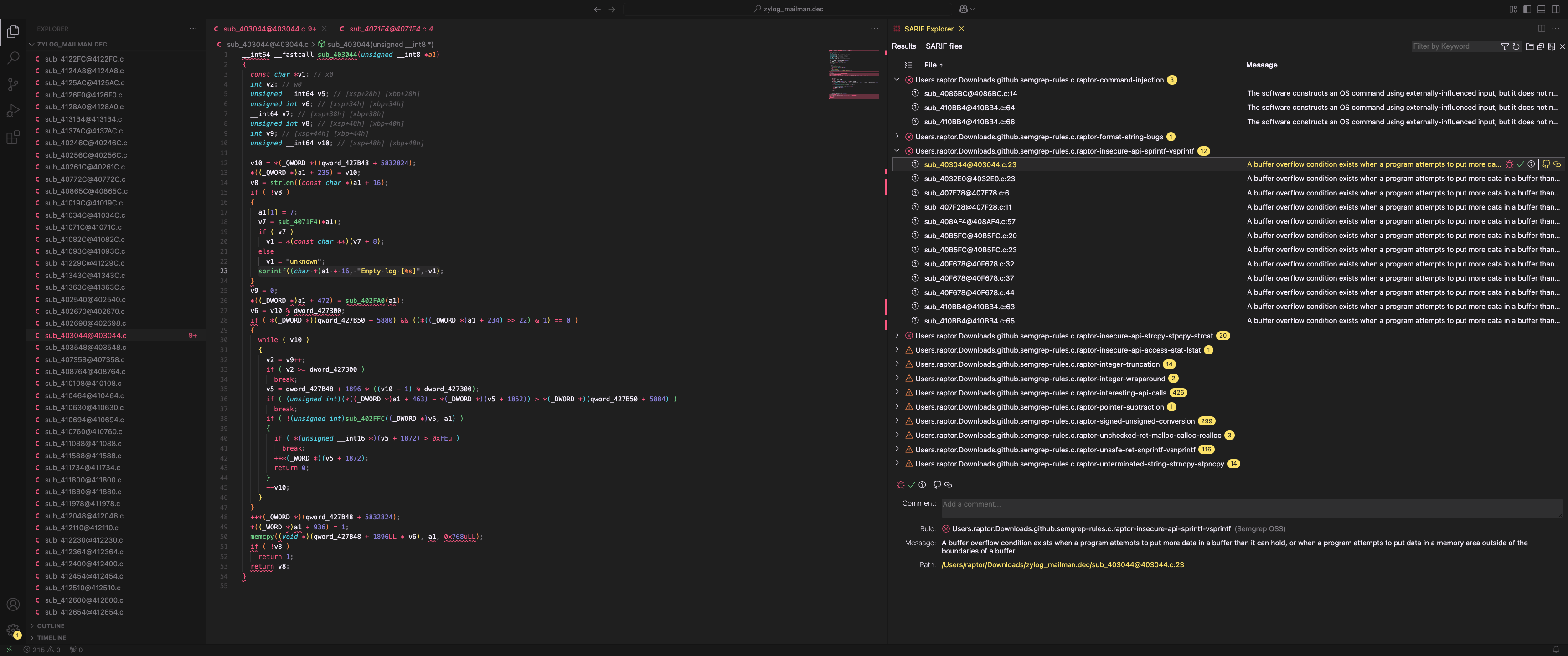Open GitHub issue icon in details panel
The width and height of the screenshot is (1568, 656).
(x=938, y=485)
